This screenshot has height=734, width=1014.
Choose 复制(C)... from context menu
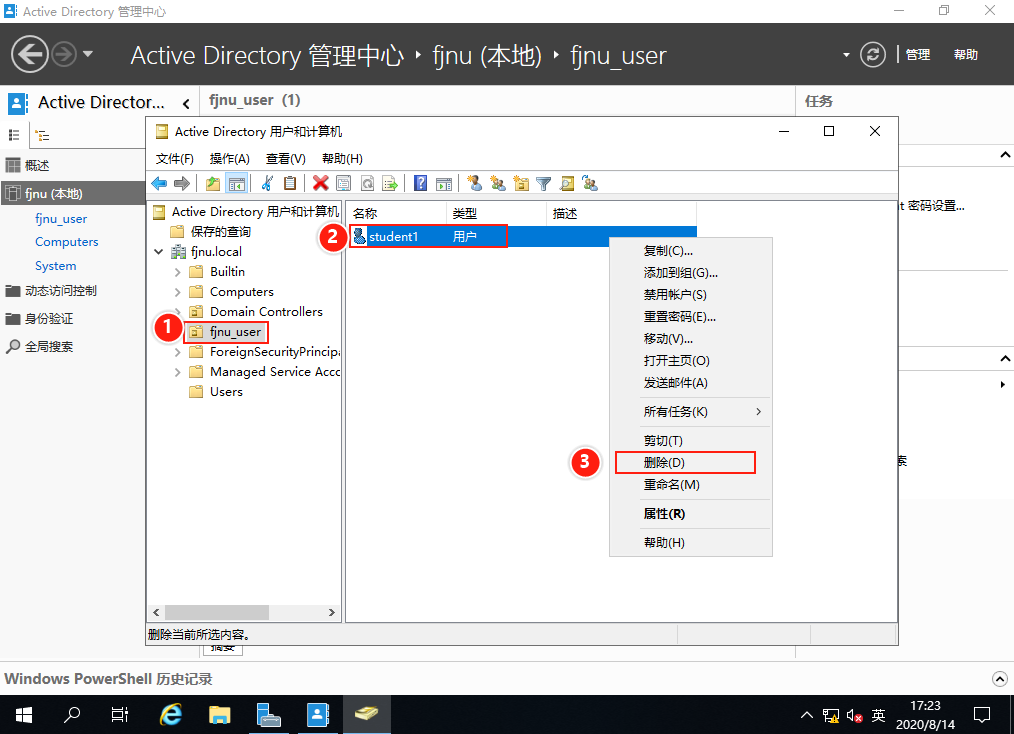coord(691,251)
